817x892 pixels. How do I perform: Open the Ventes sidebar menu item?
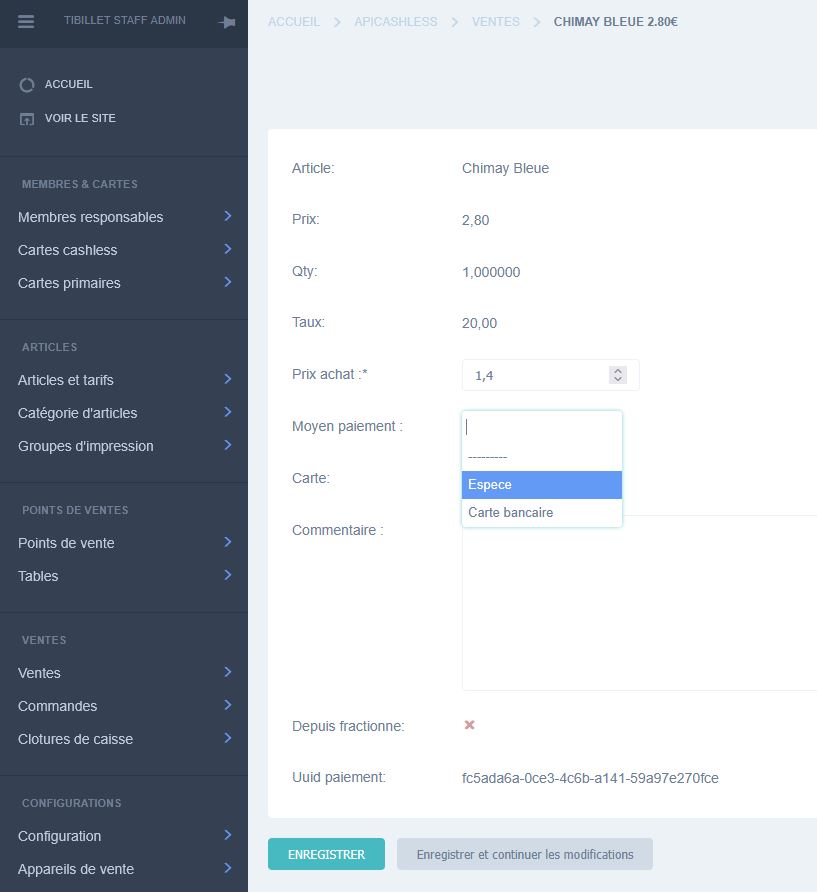40,673
